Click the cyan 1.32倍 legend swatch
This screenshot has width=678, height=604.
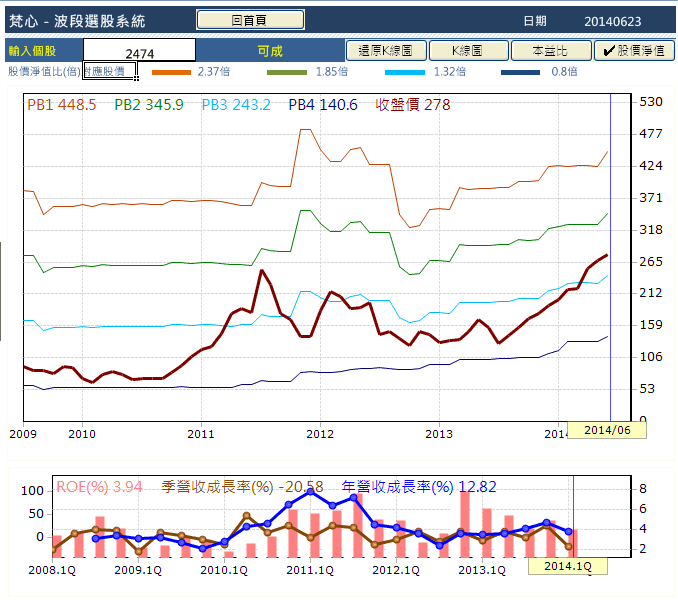403,72
